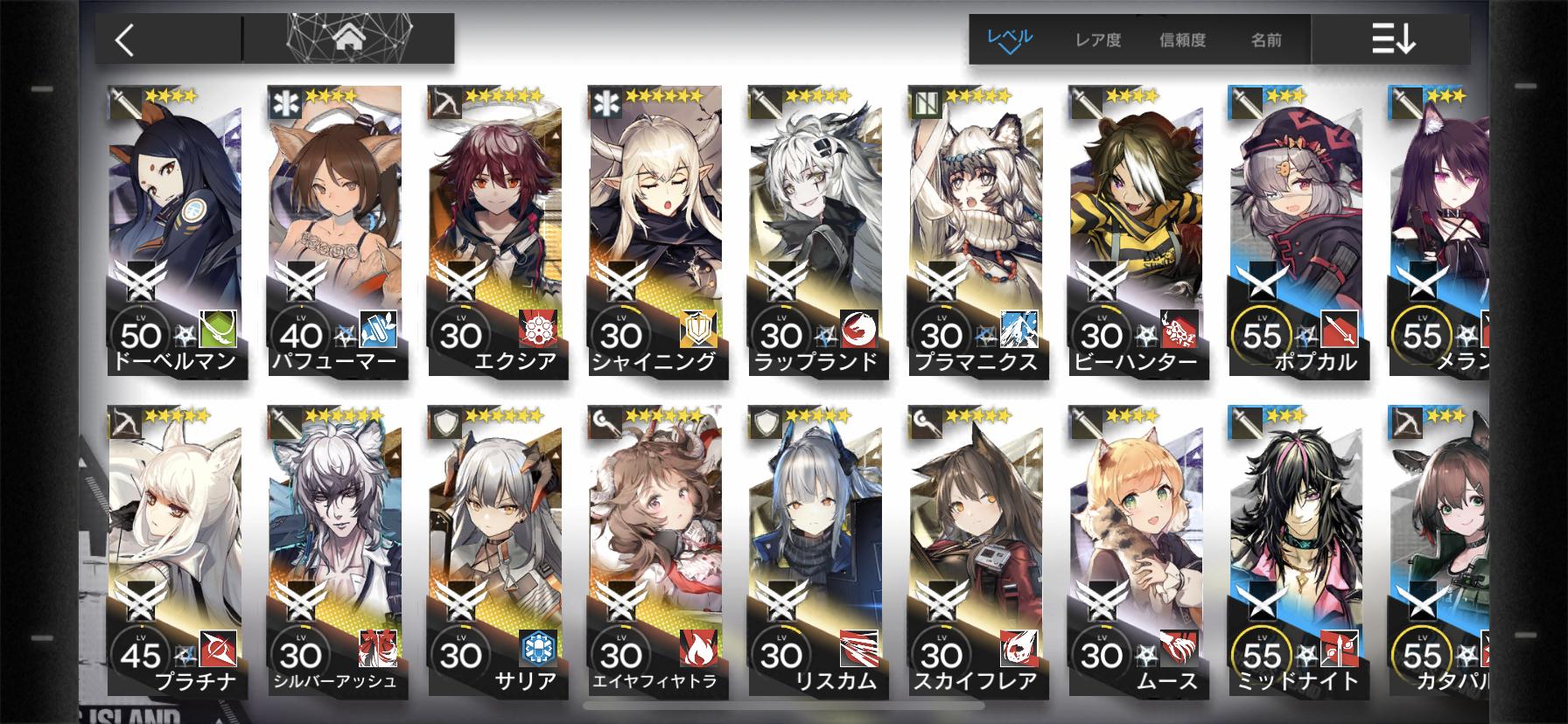Click シャイニング's yellow shield skill icon
The height and width of the screenshot is (724, 1568).
697,329
